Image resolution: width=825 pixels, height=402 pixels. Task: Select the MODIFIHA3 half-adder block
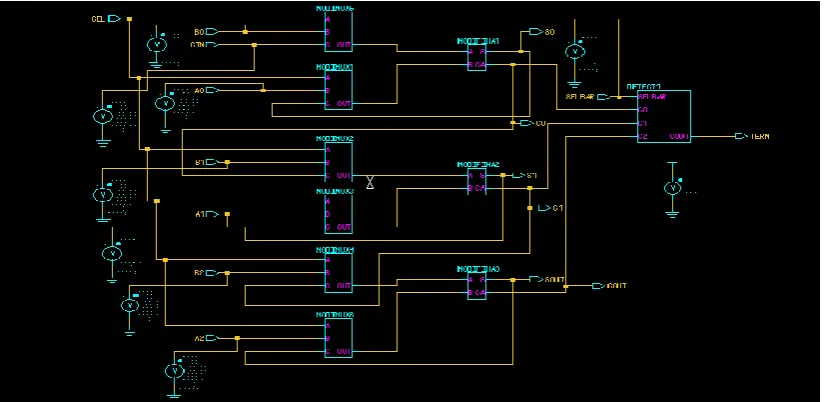coord(477,286)
